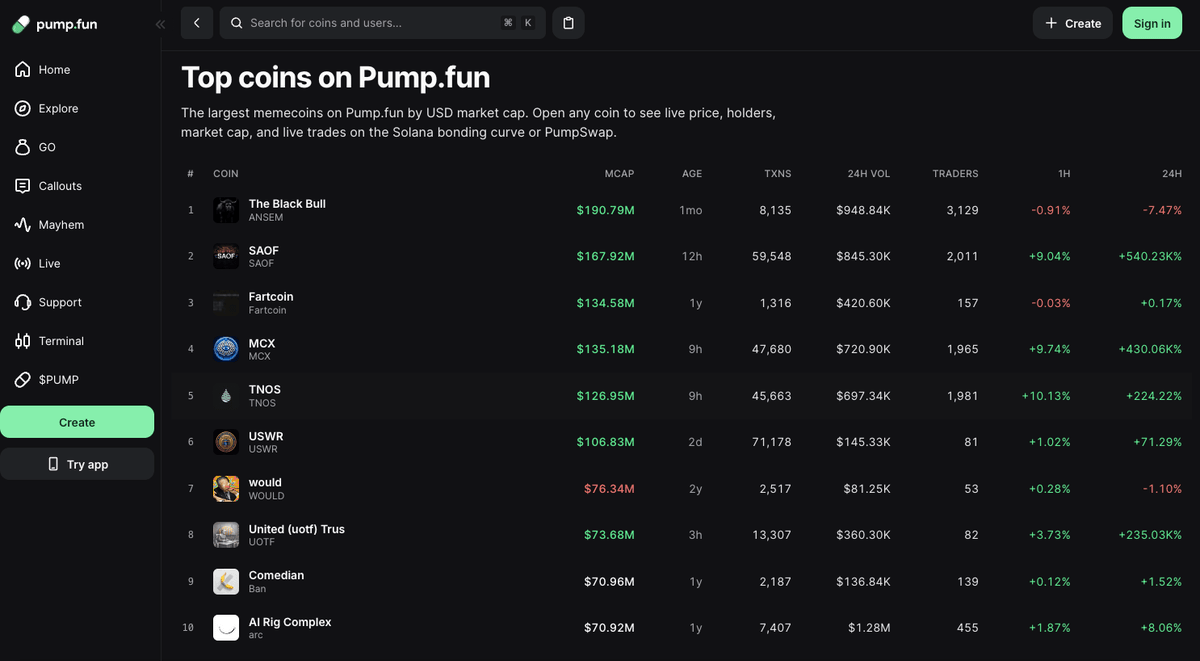Click market cap $190.79M
This screenshot has width=1200, height=661.
point(605,210)
